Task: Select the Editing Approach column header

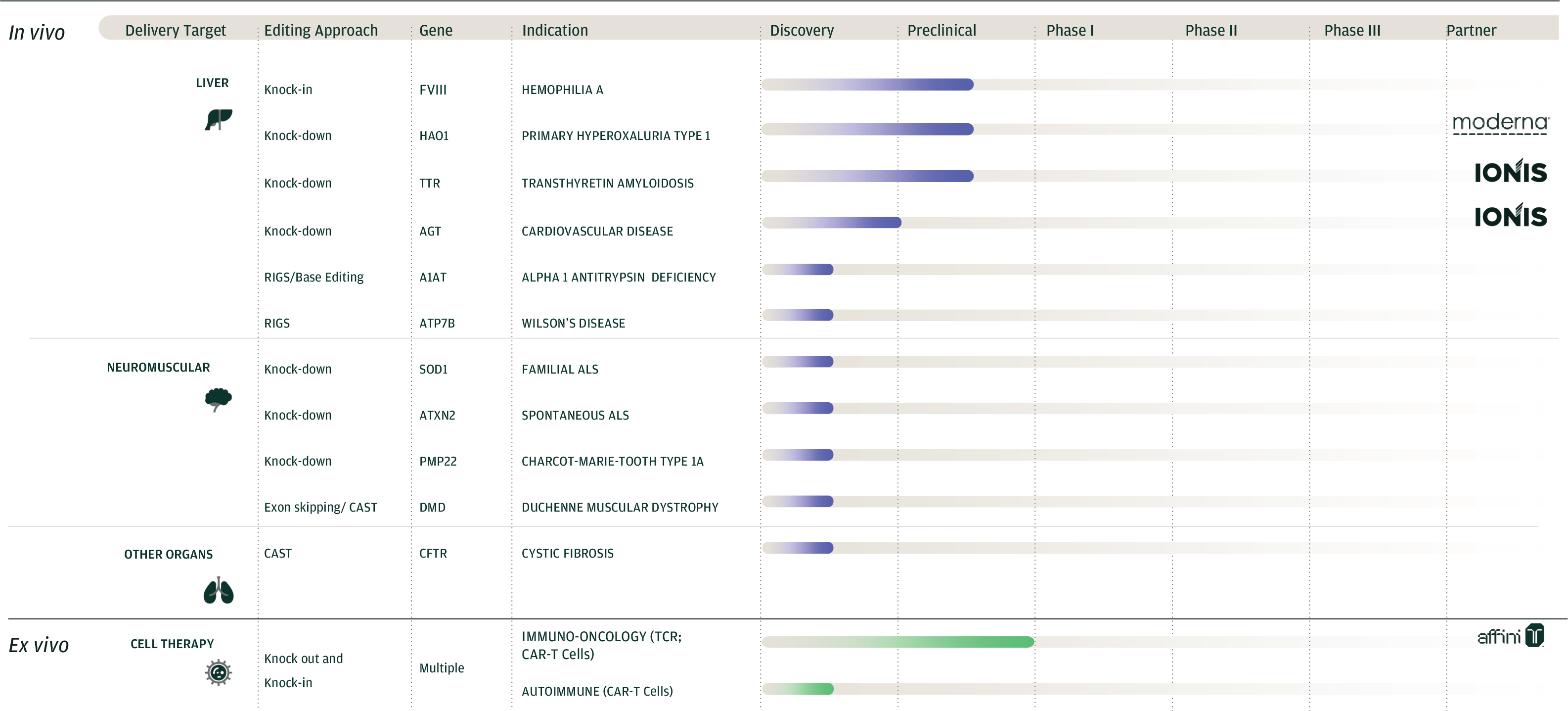Action: tap(321, 31)
